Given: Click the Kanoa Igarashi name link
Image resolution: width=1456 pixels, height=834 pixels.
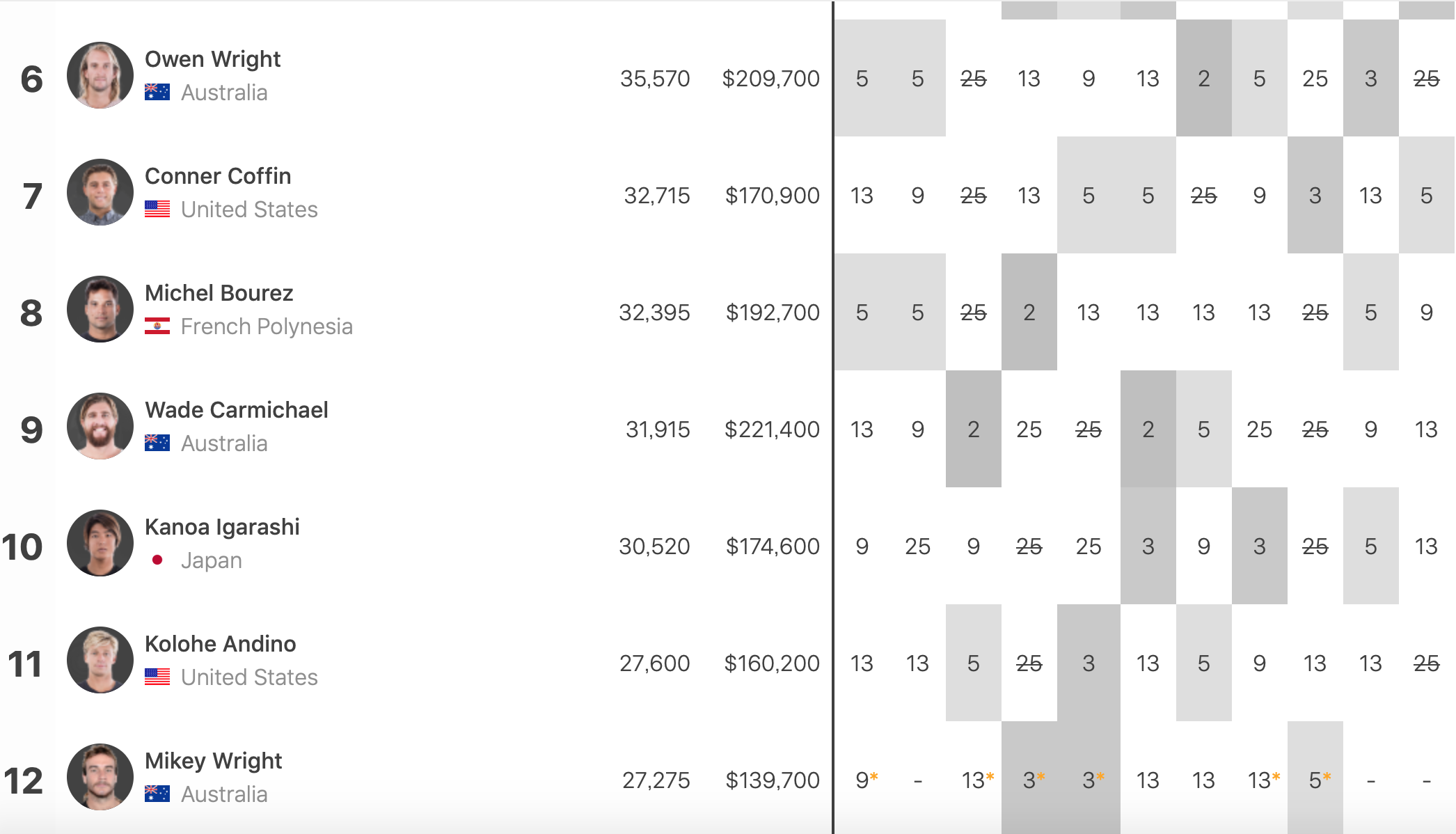Looking at the screenshot, I should [222, 527].
